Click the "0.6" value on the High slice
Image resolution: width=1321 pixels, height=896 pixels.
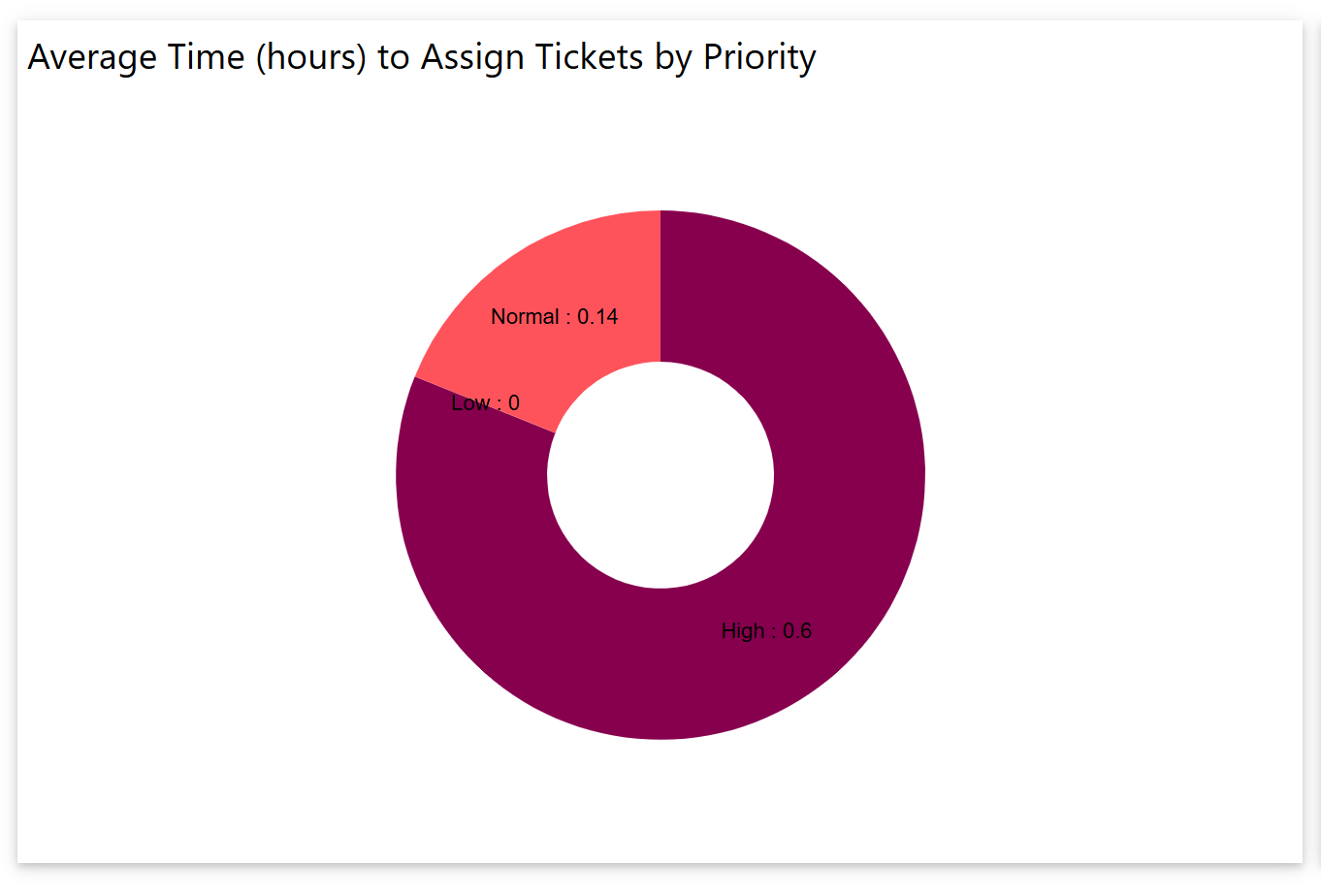pos(797,631)
